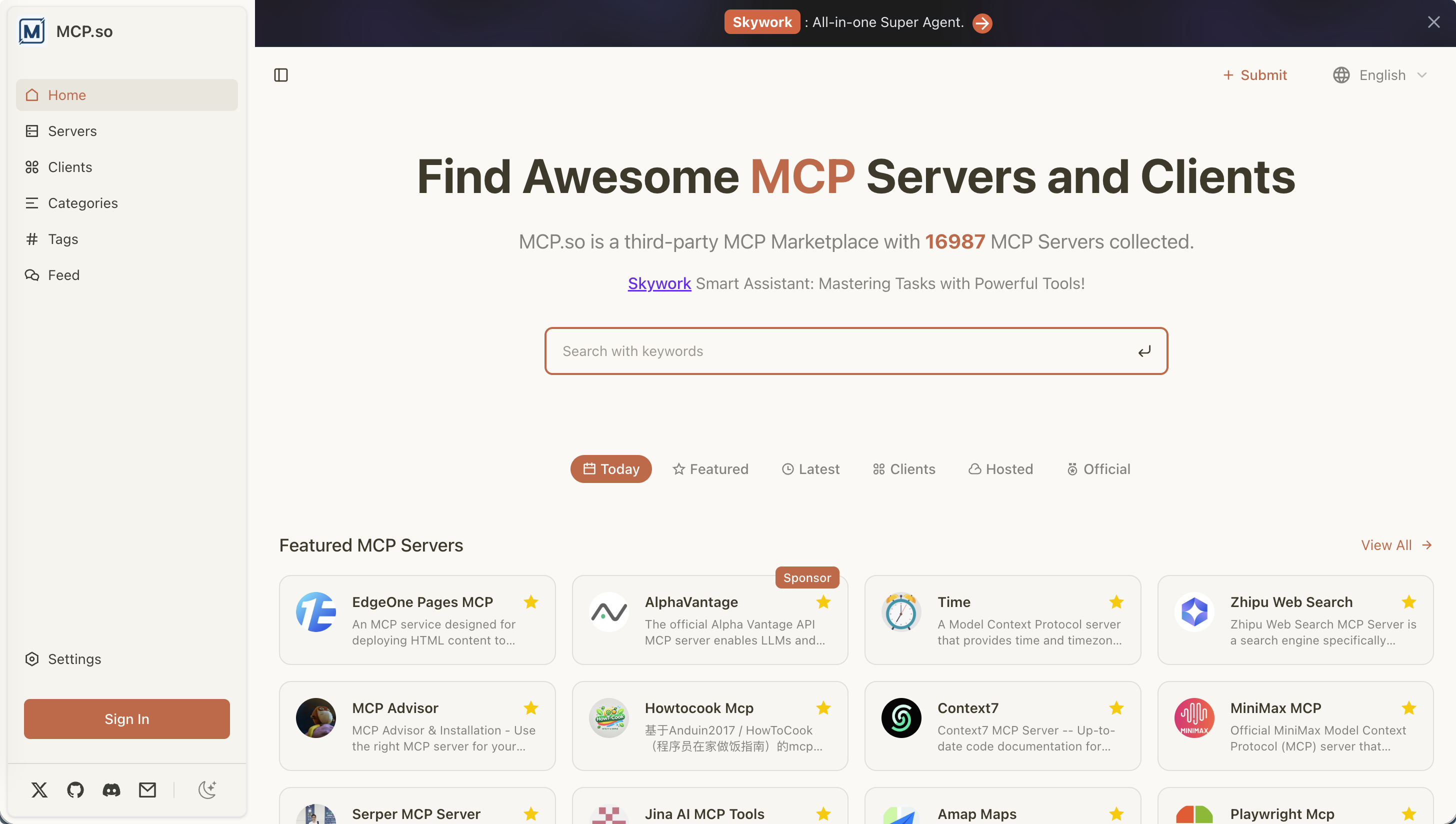Click the MCP.so logo icon
The height and width of the screenshot is (824, 1456).
tap(31, 31)
